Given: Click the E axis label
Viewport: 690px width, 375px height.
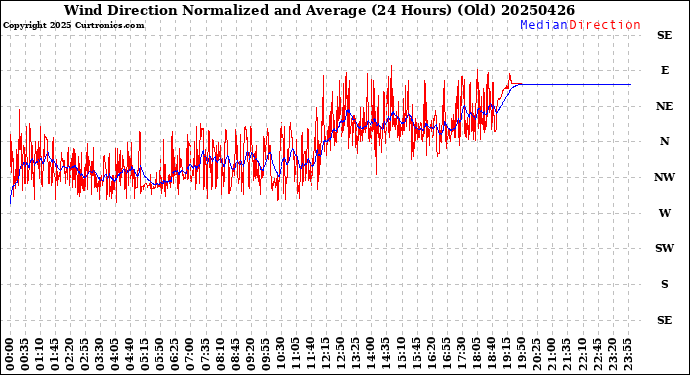Looking at the screenshot, I should coord(664,70).
